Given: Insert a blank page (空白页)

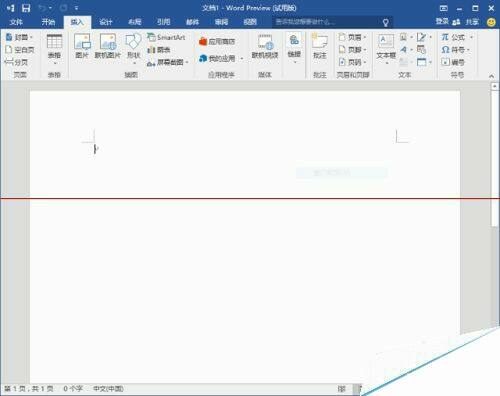Looking at the screenshot, I should [x=20, y=50].
